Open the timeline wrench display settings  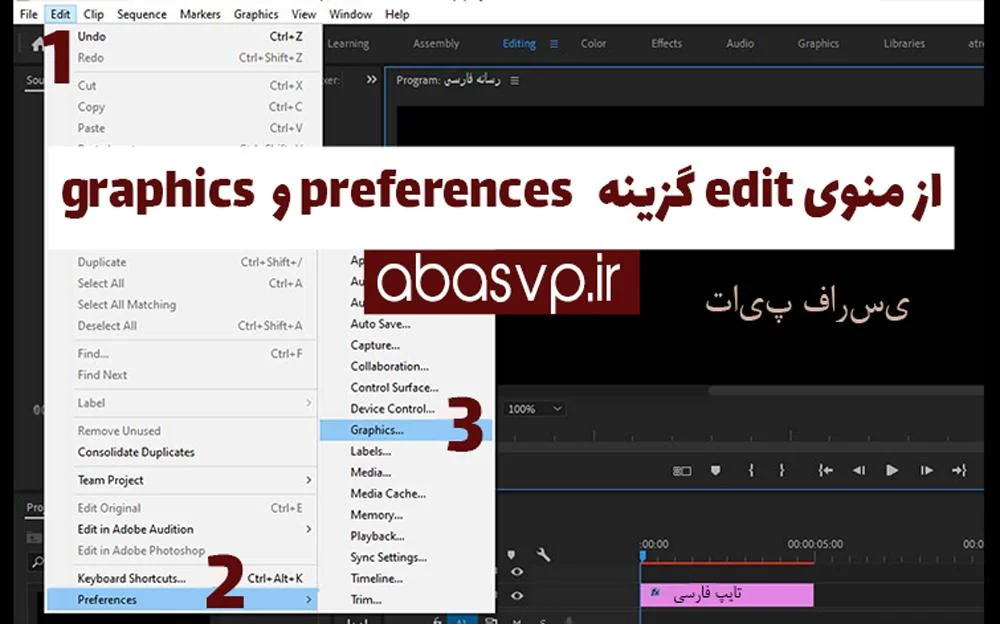click(x=543, y=554)
